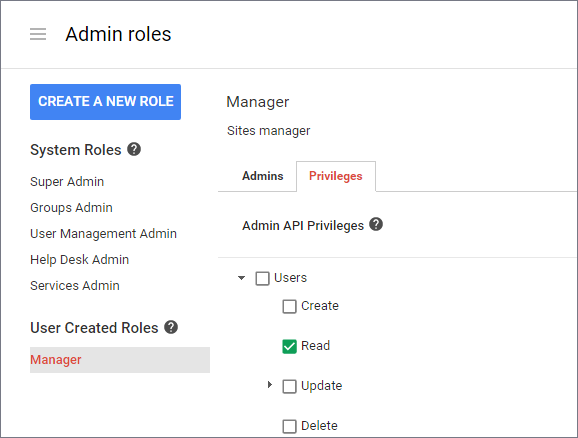Click the Sites manager description text

tap(269, 131)
